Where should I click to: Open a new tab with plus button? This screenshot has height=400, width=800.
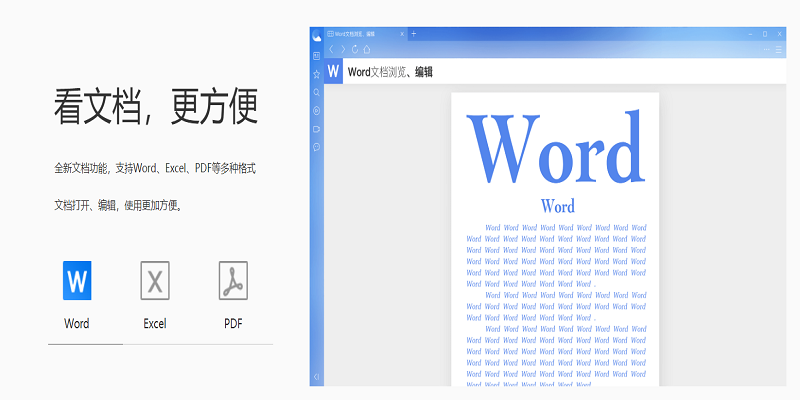(x=414, y=34)
